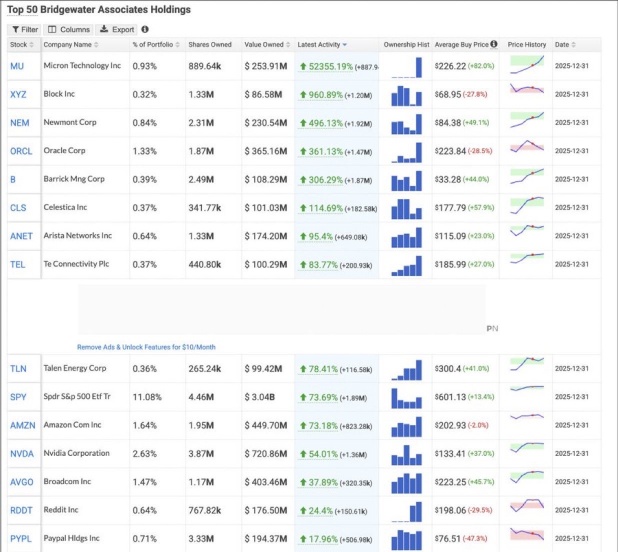This screenshot has width=618, height=552.
Task: Click the Block Inc 960.89% activity value
Action: click(325, 95)
